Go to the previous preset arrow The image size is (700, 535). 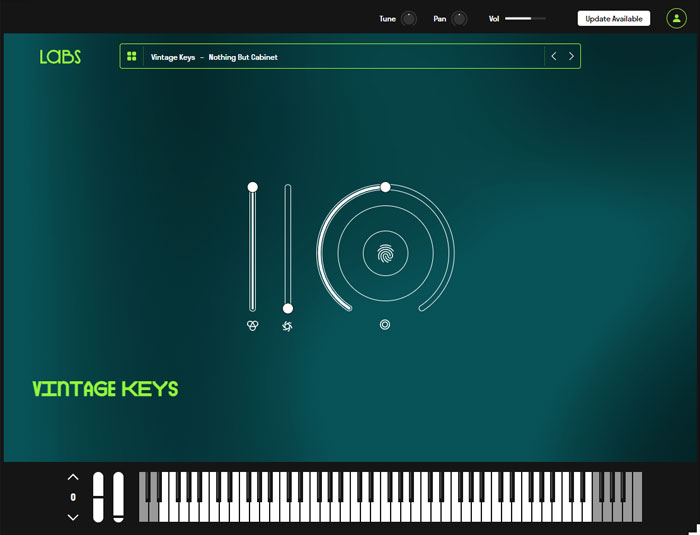coord(554,56)
